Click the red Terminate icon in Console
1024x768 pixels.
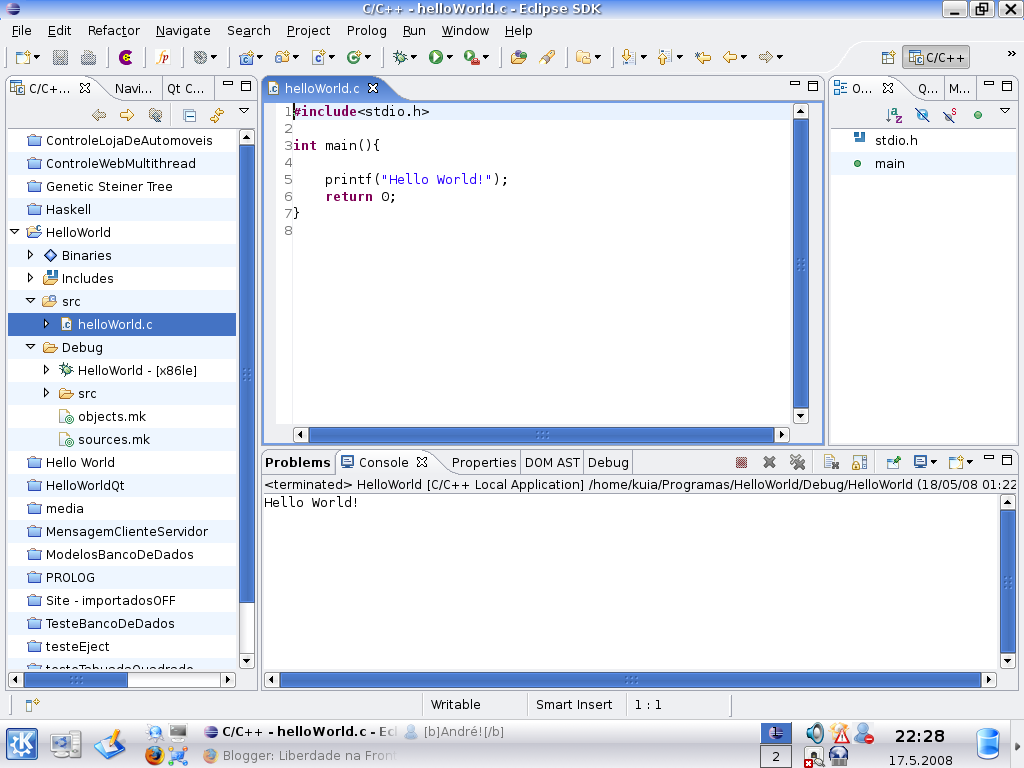(x=741, y=462)
